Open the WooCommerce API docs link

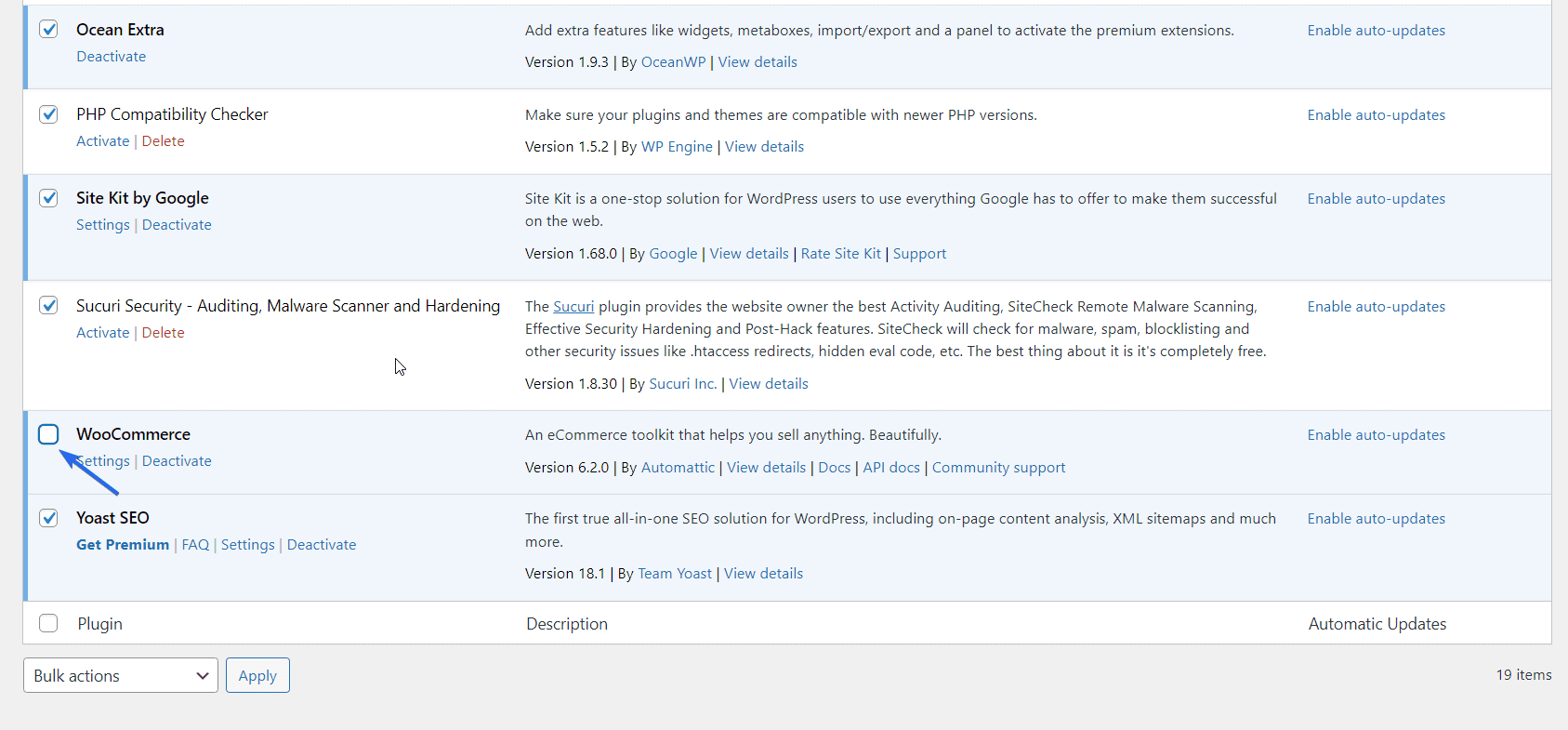coord(891,468)
